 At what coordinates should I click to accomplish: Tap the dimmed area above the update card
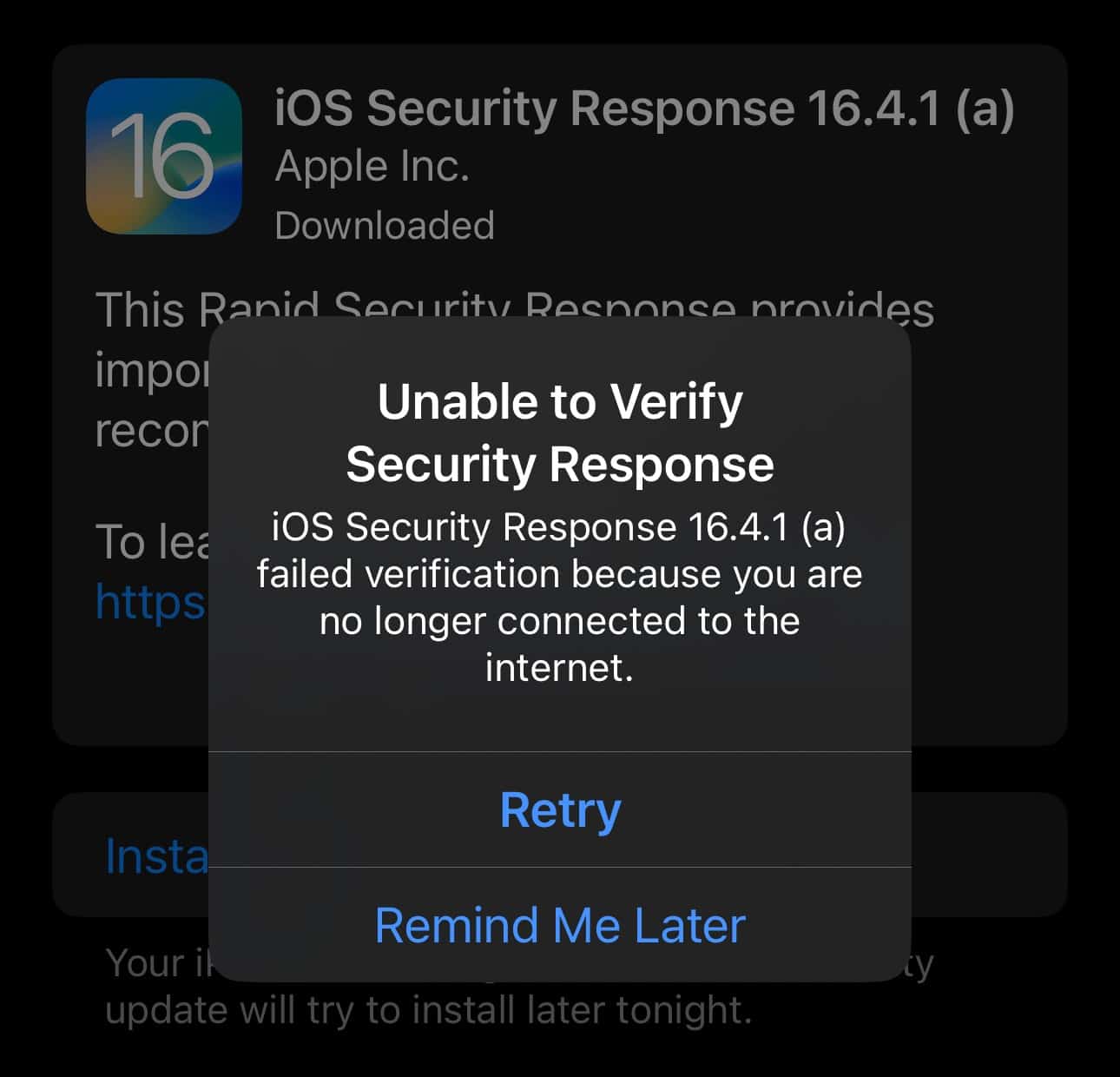pyautogui.click(x=560, y=22)
